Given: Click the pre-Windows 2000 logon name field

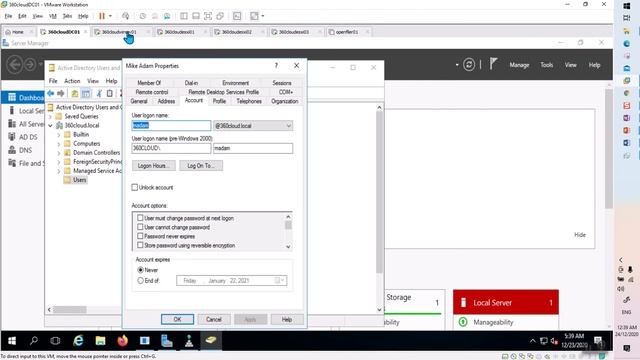Looking at the screenshot, I should 253,148.
